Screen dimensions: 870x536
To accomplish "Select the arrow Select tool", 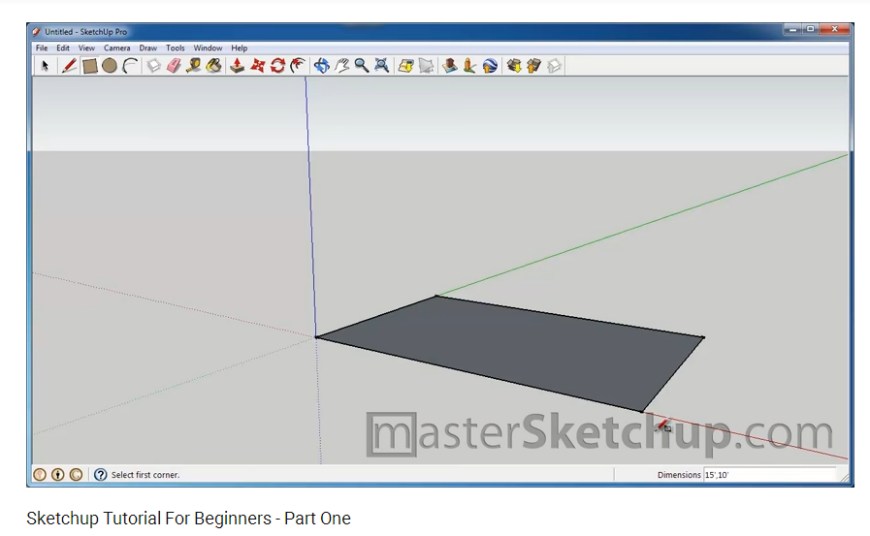I will coord(45,66).
